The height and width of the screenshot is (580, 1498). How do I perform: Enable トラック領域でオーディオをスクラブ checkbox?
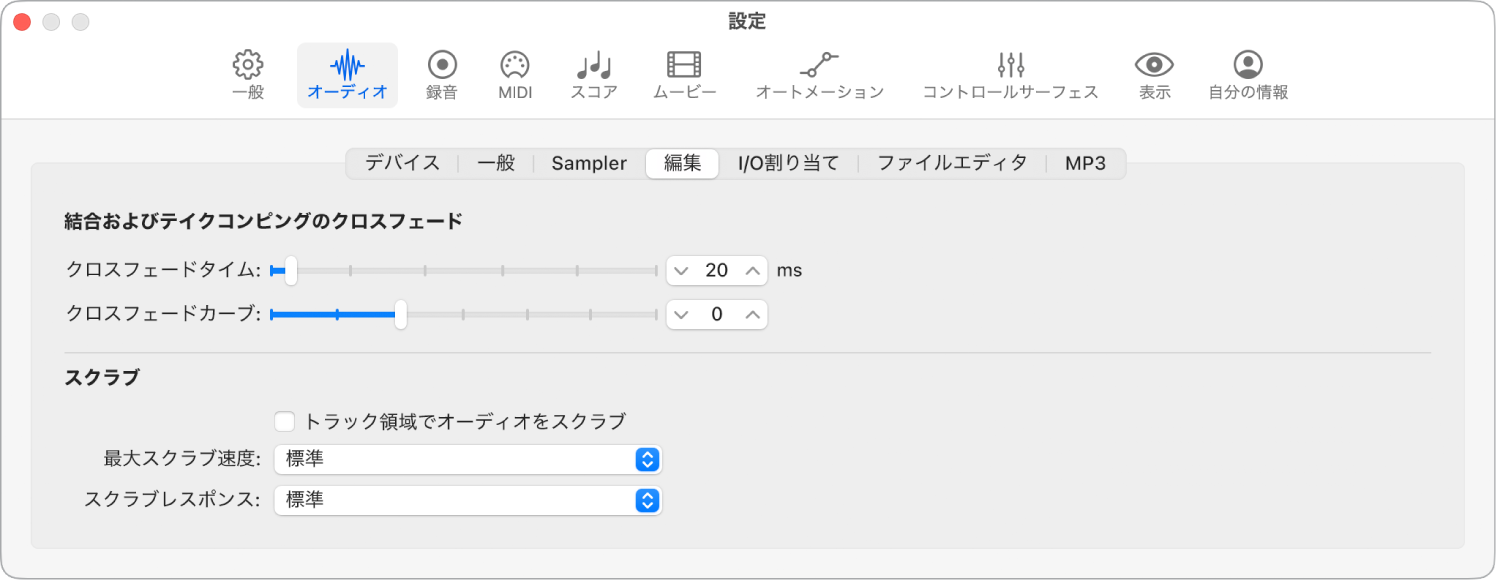point(284,422)
